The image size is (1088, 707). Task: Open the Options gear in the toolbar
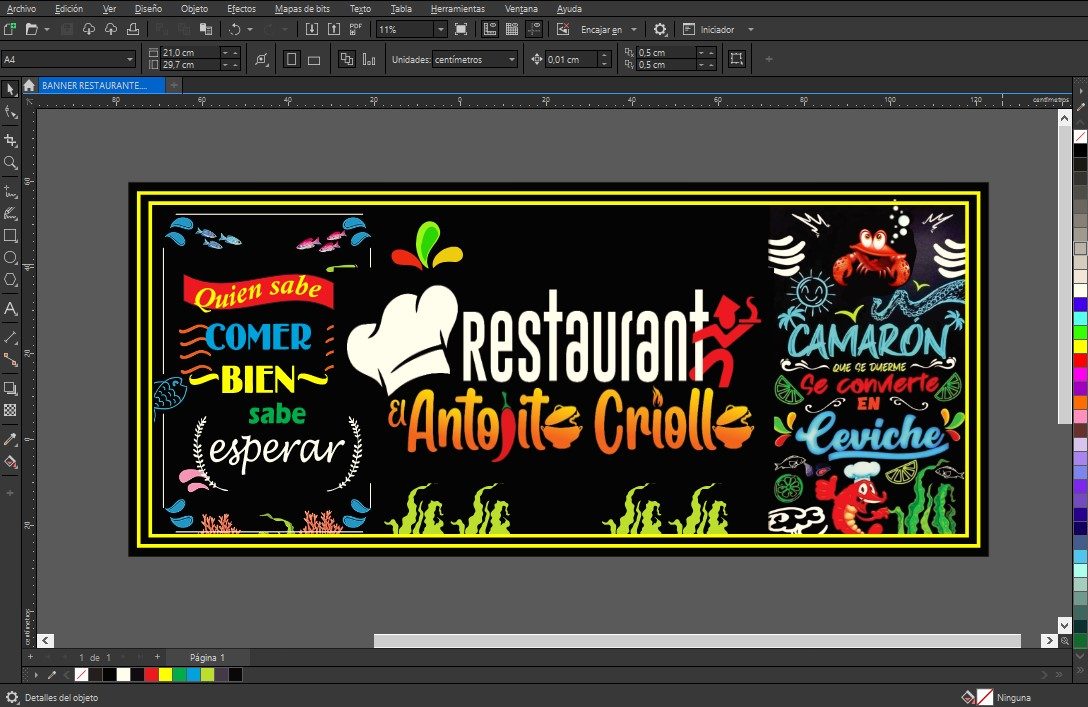click(x=660, y=30)
